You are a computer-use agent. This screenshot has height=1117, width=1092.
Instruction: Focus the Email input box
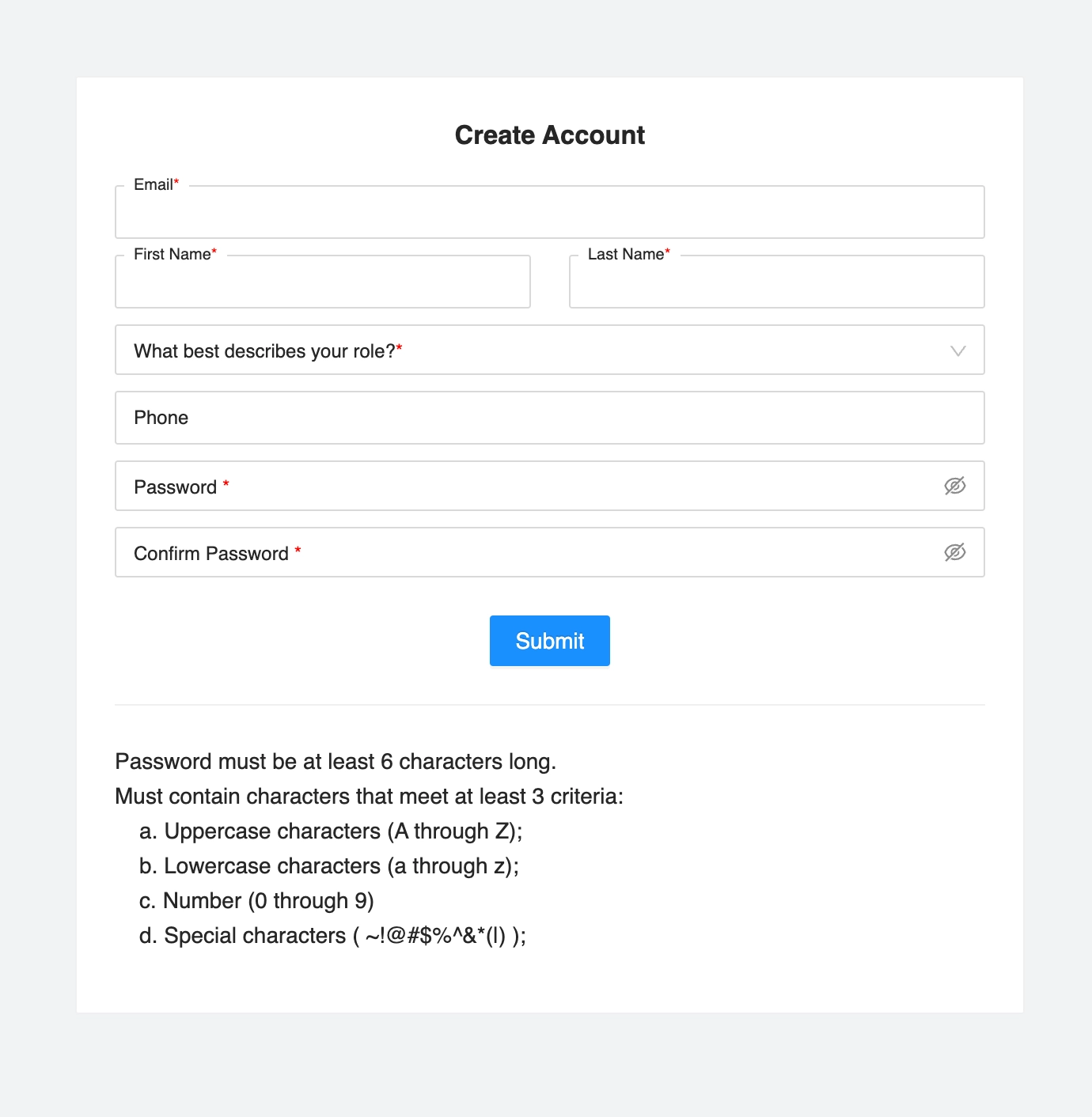(x=550, y=212)
